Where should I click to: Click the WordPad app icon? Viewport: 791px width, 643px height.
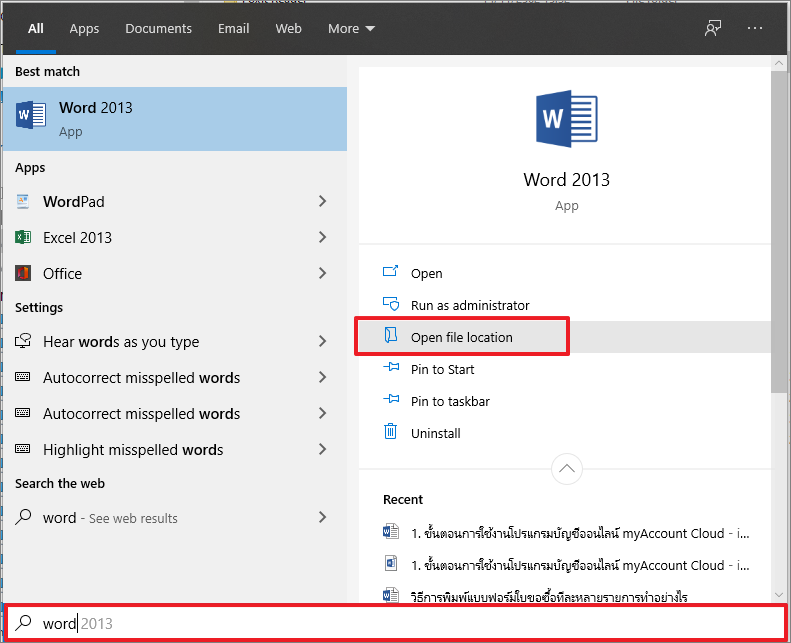tap(23, 201)
